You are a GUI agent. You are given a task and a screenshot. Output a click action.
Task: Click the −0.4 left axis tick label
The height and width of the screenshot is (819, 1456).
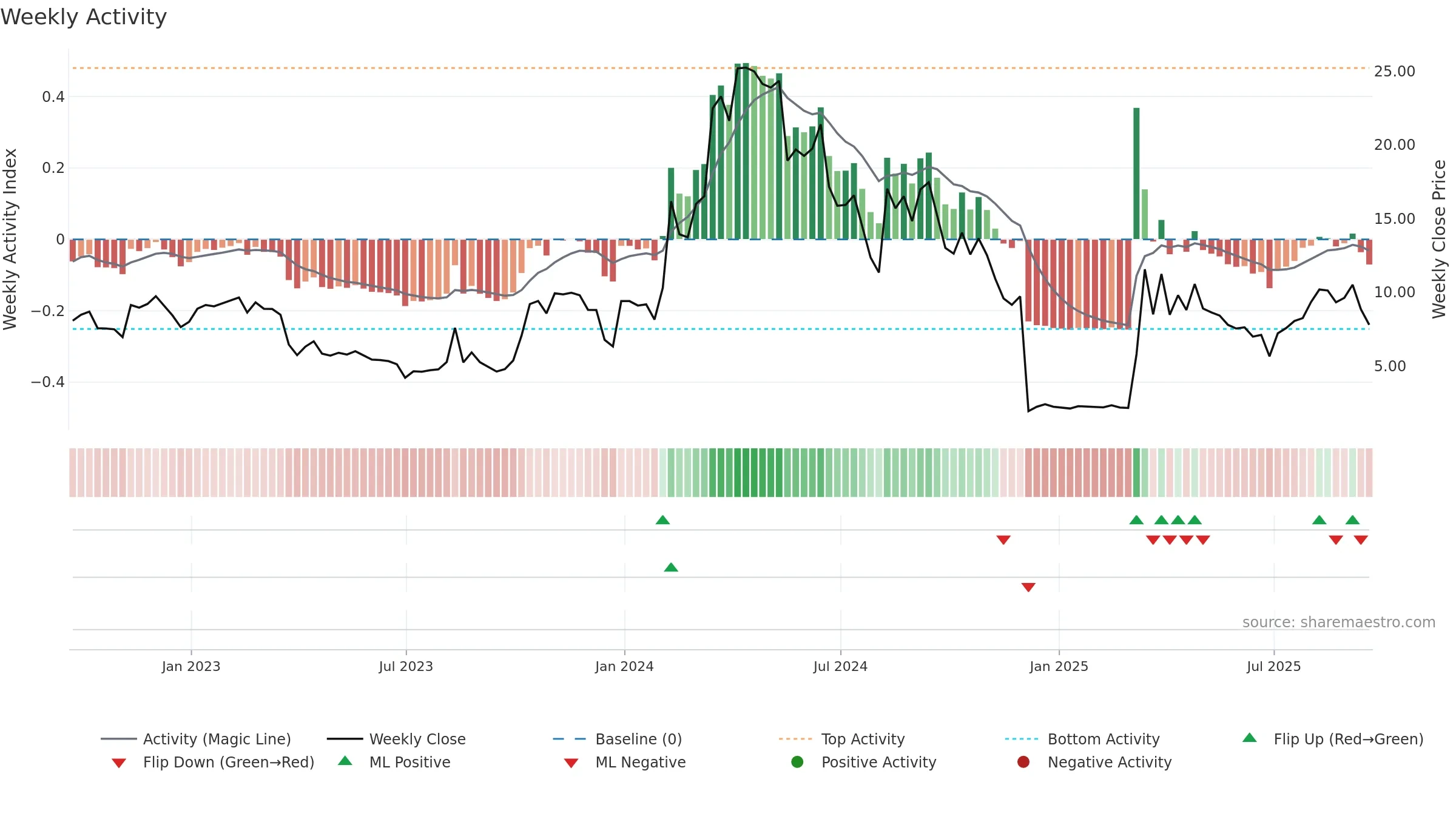[47, 382]
